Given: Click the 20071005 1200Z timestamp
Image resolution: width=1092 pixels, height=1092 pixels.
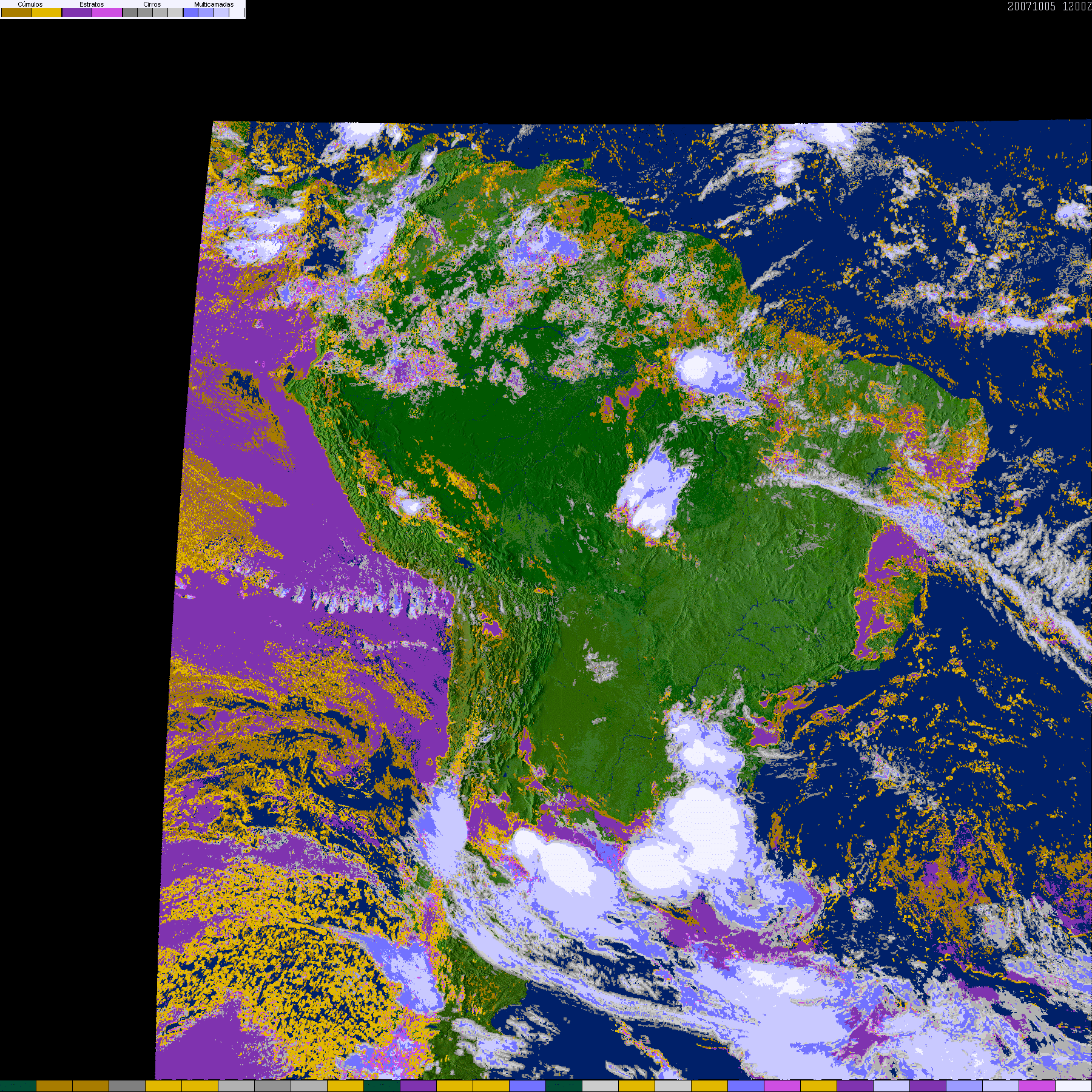Looking at the screenshot, I should pyautogui.click(x=1049, y=7).
